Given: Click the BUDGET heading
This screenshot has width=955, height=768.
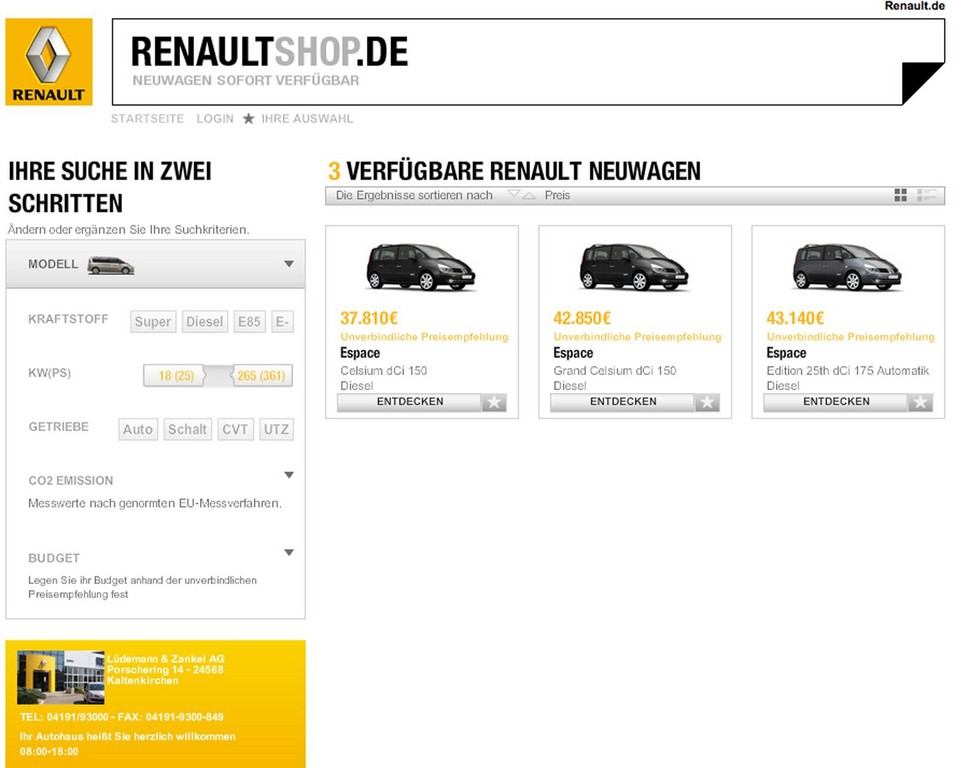Looking at the screenshot, I should [x=54, y=558].
